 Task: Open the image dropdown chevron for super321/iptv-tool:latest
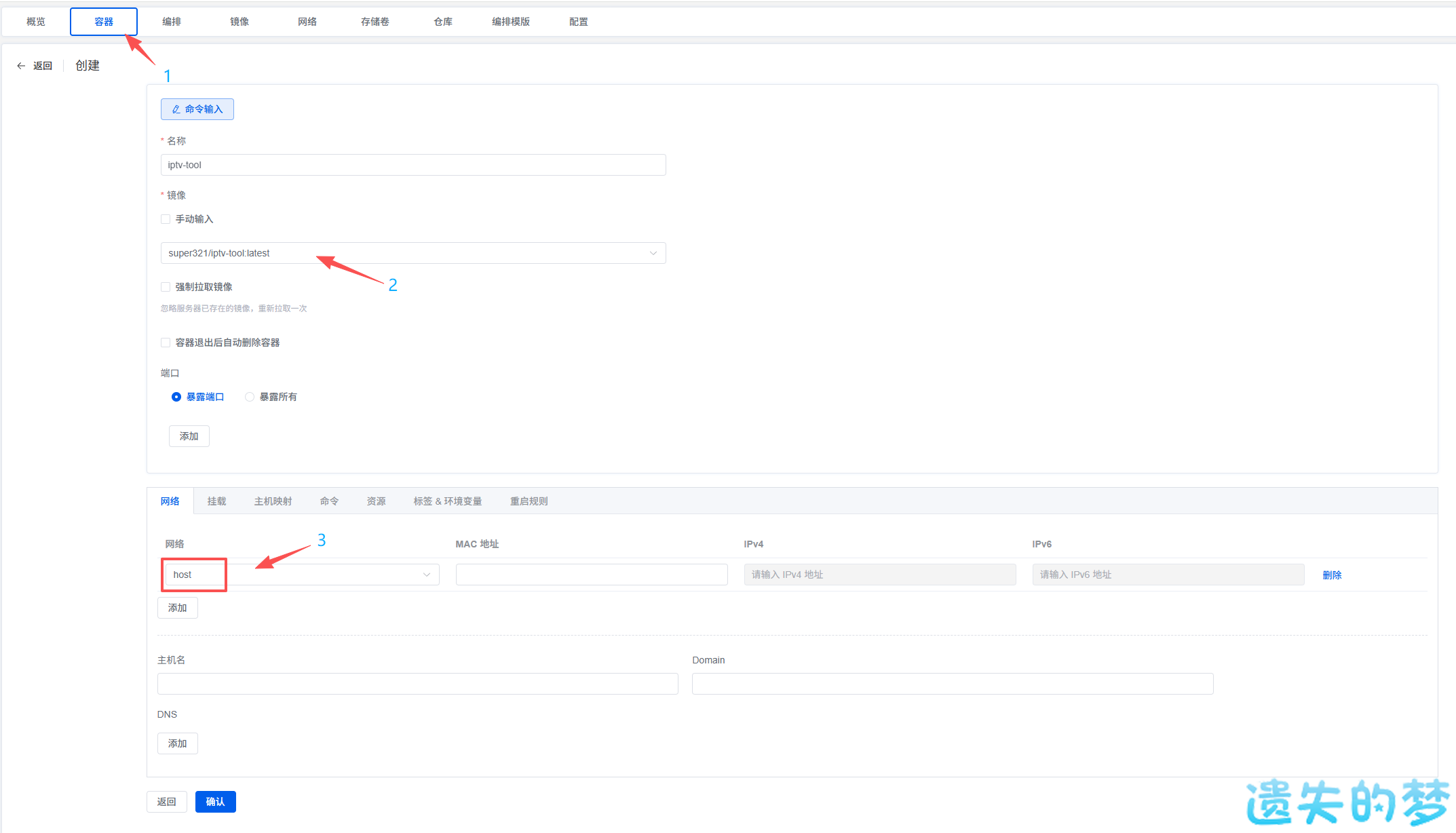[x=653, y=253]
